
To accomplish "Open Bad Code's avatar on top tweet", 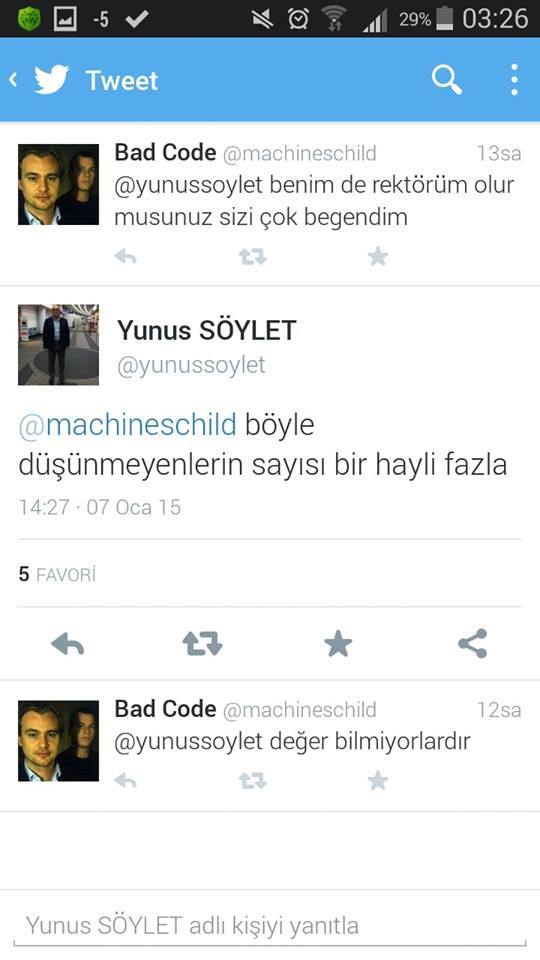I will pos(58,184).
